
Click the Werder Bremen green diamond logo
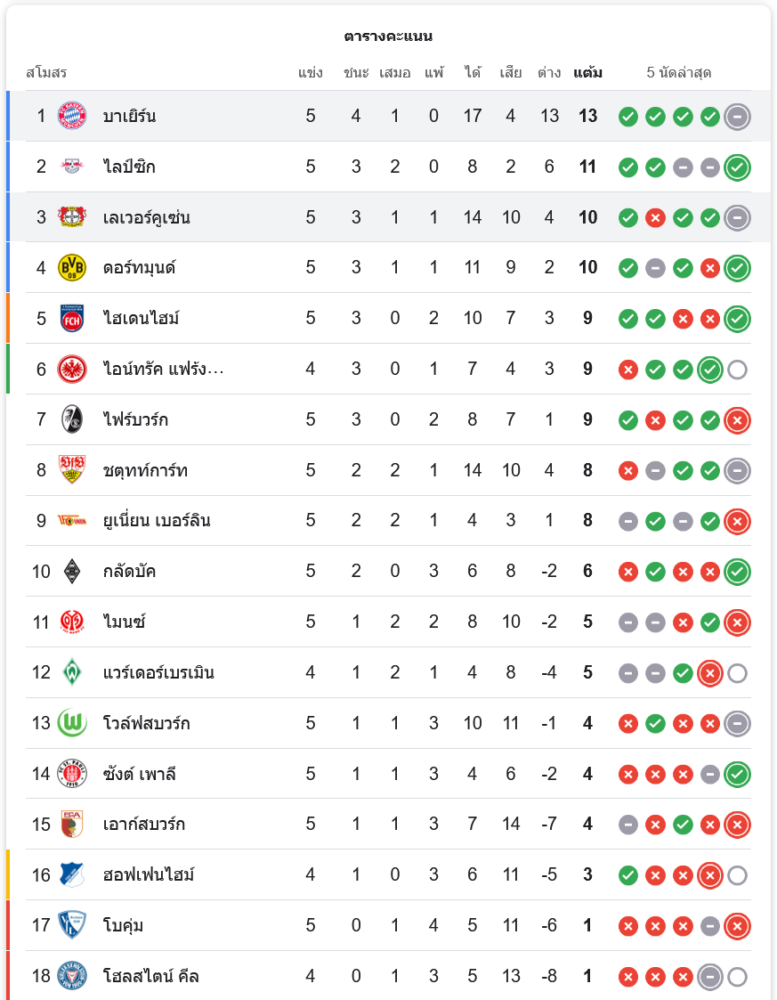pos(72,672)
